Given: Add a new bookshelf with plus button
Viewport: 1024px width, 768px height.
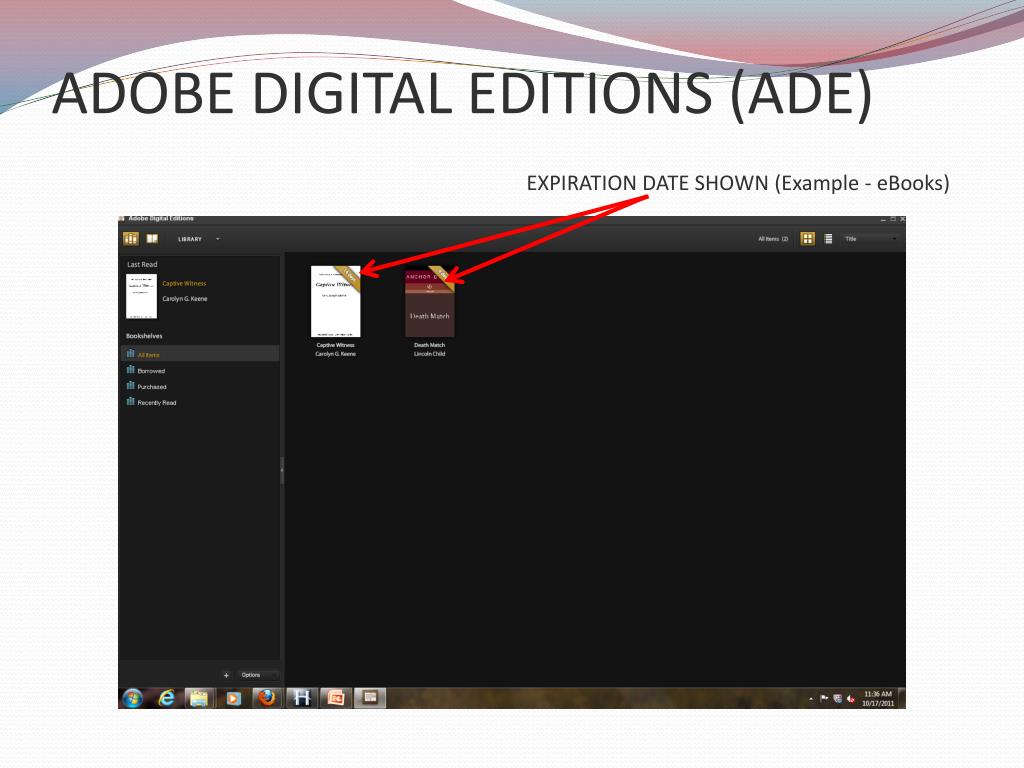Looking at the screenshot, I should pos(227,675).
